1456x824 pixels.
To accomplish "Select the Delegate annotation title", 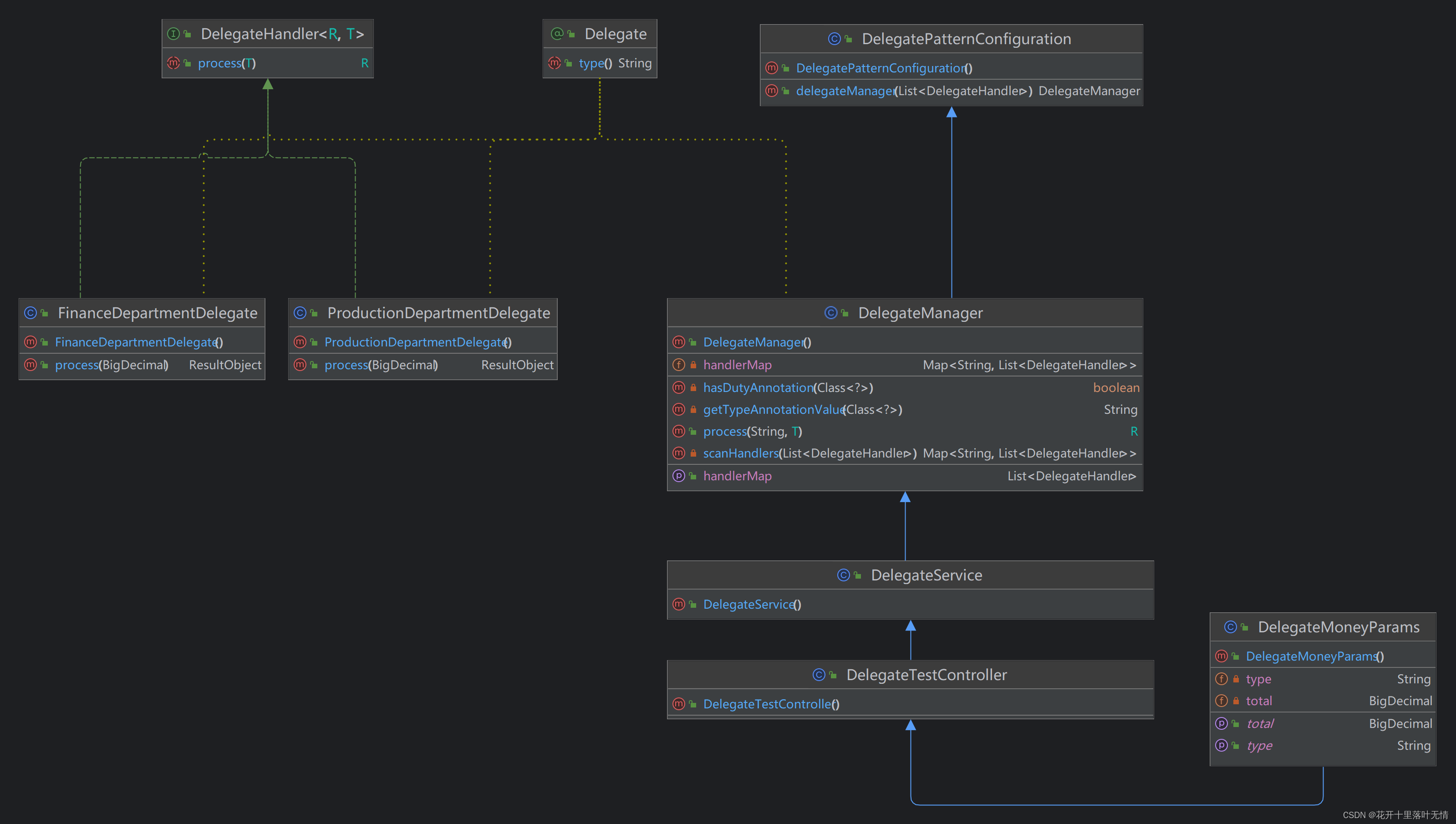I will tap(616, 34).
